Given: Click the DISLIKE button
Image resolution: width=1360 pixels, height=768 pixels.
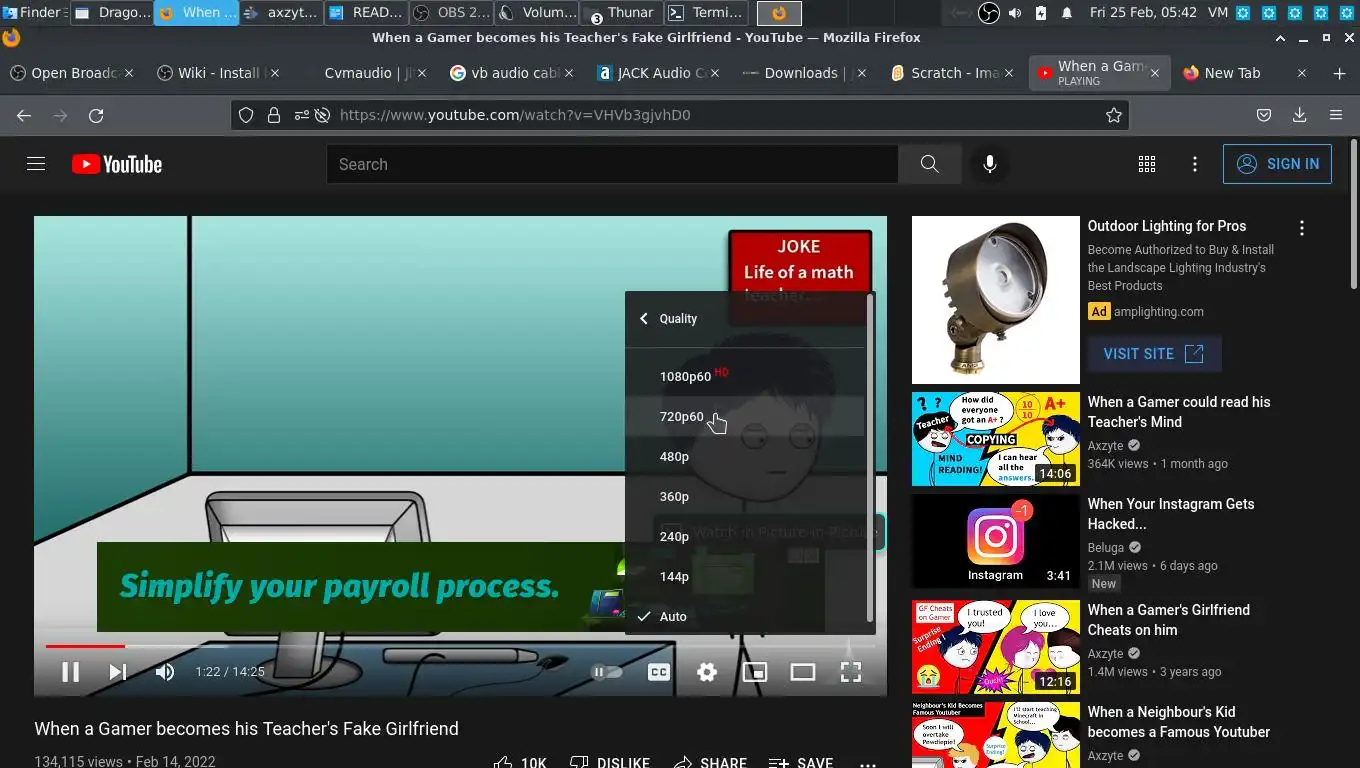Looking at the screenshot, I should (610, 763).
